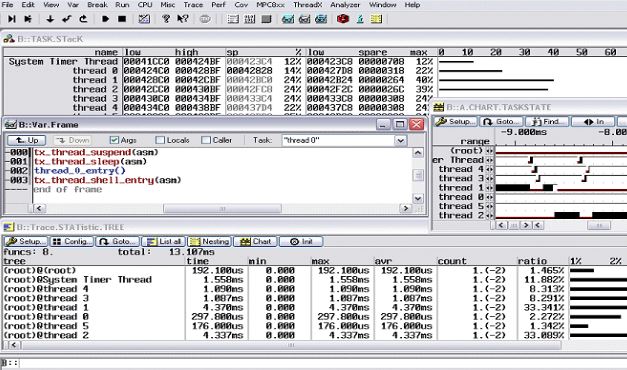627x370 pixels.
Task: Click the List all button
Action: tap(164, 242)
